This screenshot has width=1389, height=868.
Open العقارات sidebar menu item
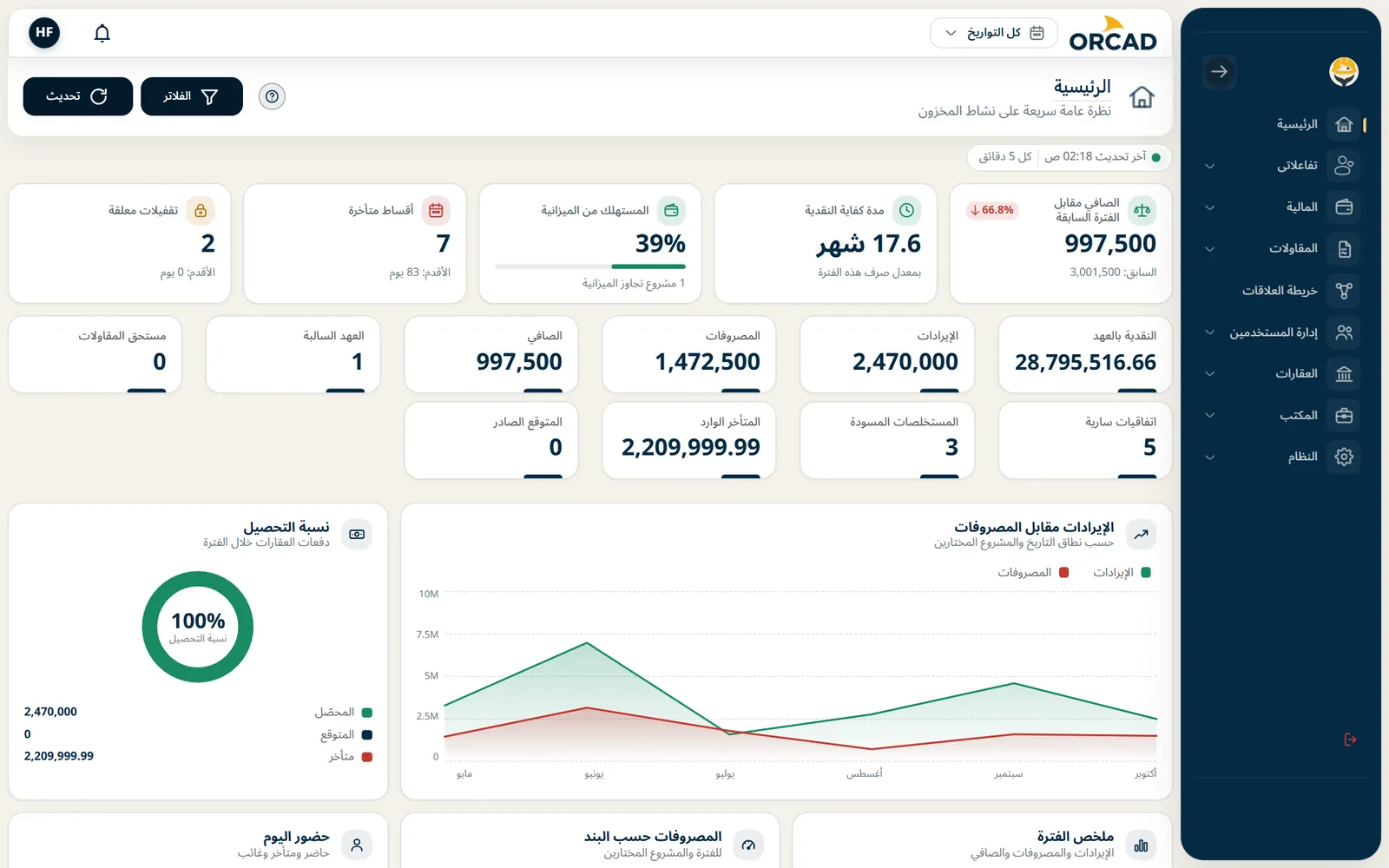[x=1281, y=374]
